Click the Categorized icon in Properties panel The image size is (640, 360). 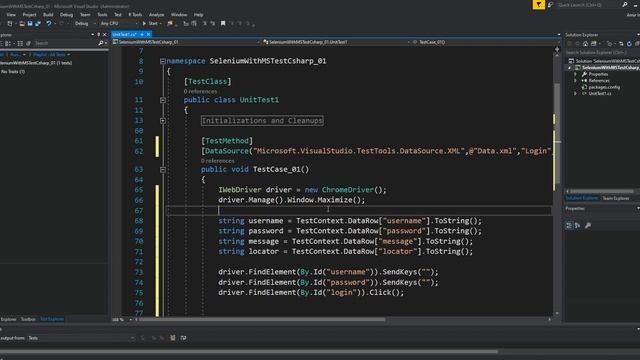click(569, 225)
